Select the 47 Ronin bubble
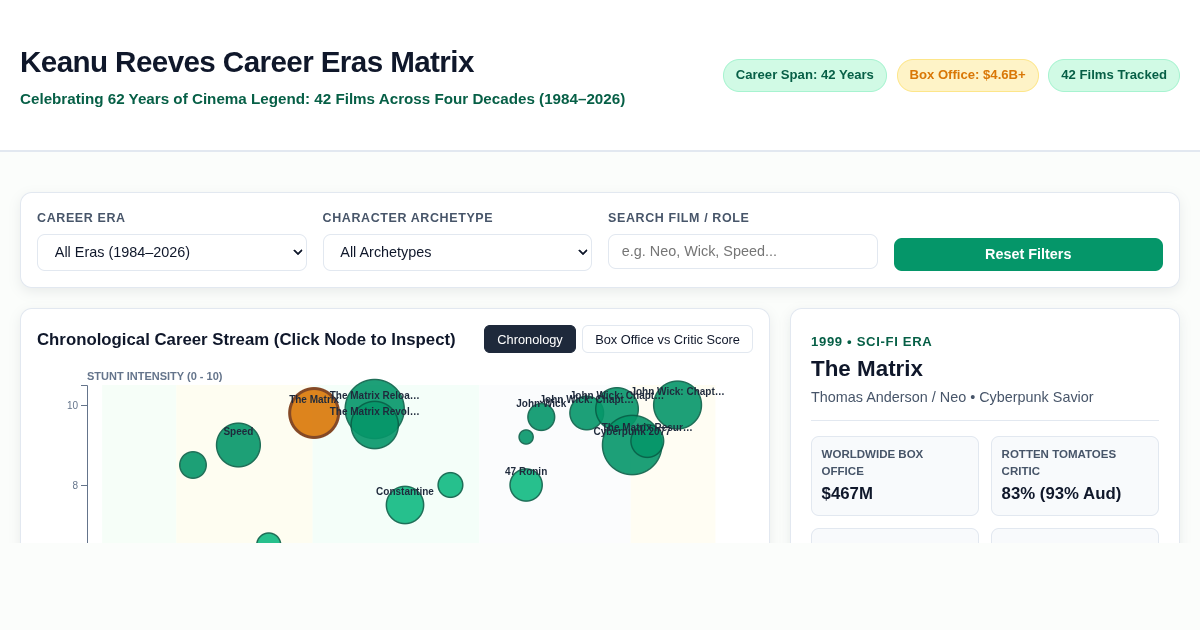This screenshot has height=630, width=1200. click(526, 485)
